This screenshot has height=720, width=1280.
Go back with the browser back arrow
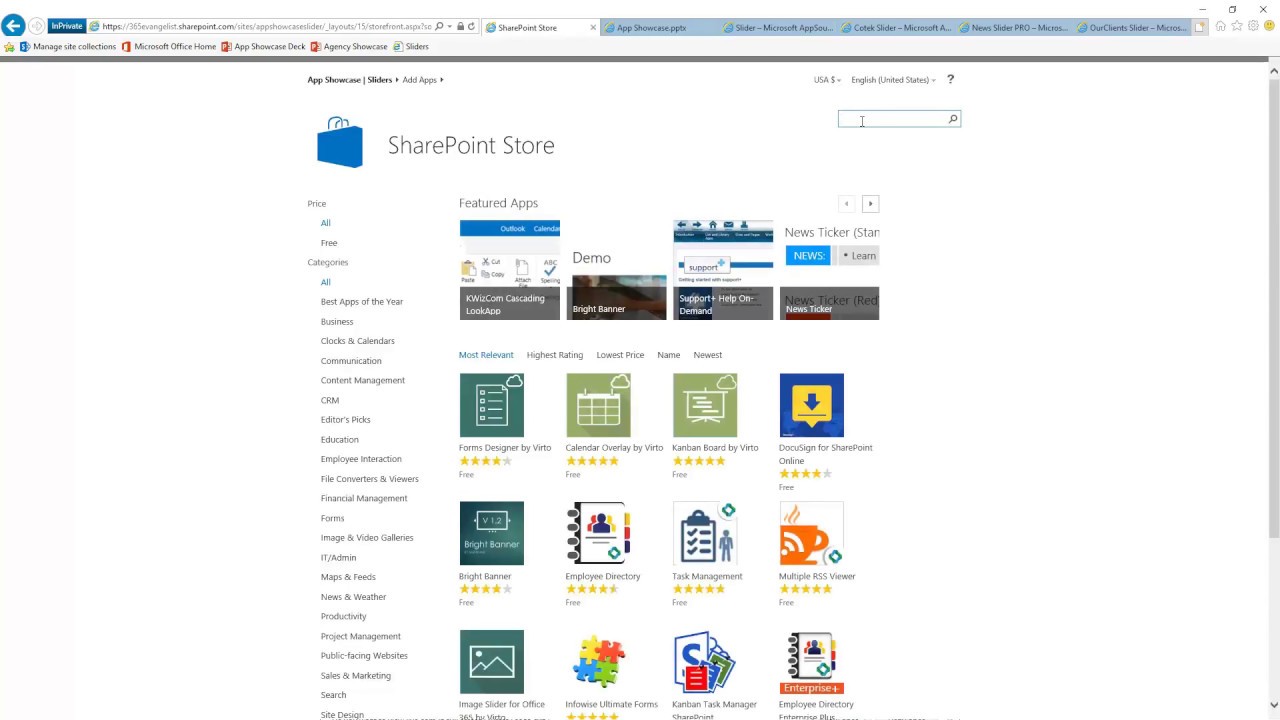pos(13,26)
